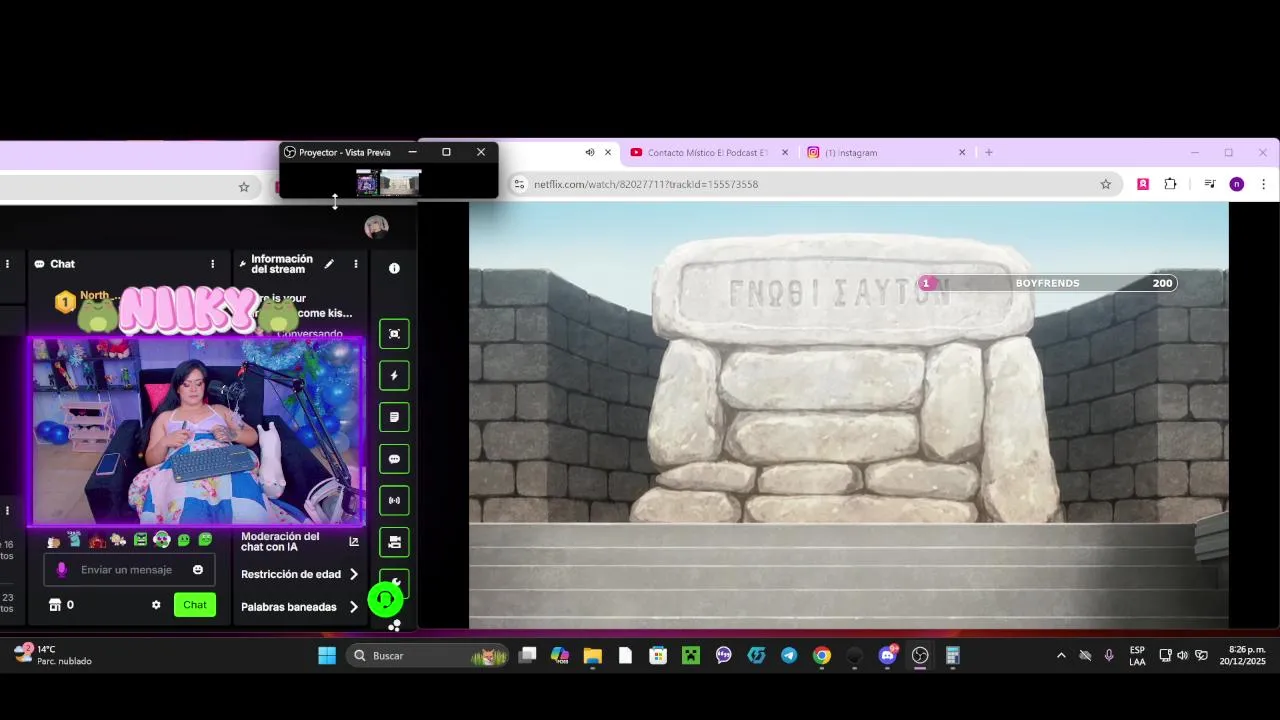Open site info icon beside Netflix URL

519,184
